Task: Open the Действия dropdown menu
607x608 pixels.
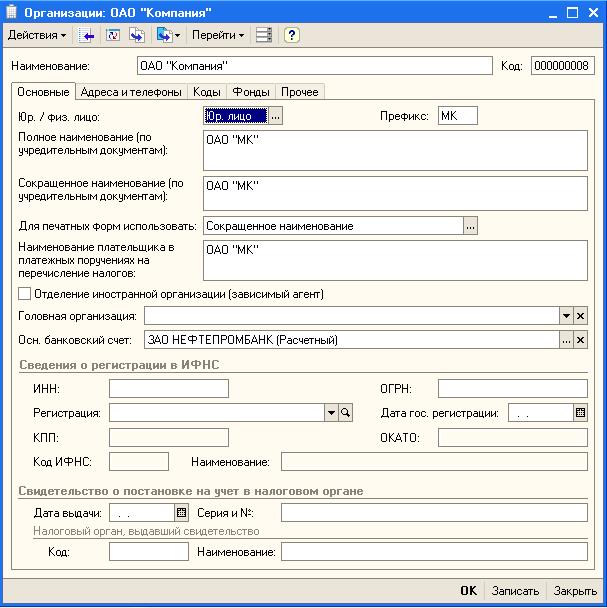Action: pyautogui.click(x=37, y=35)
